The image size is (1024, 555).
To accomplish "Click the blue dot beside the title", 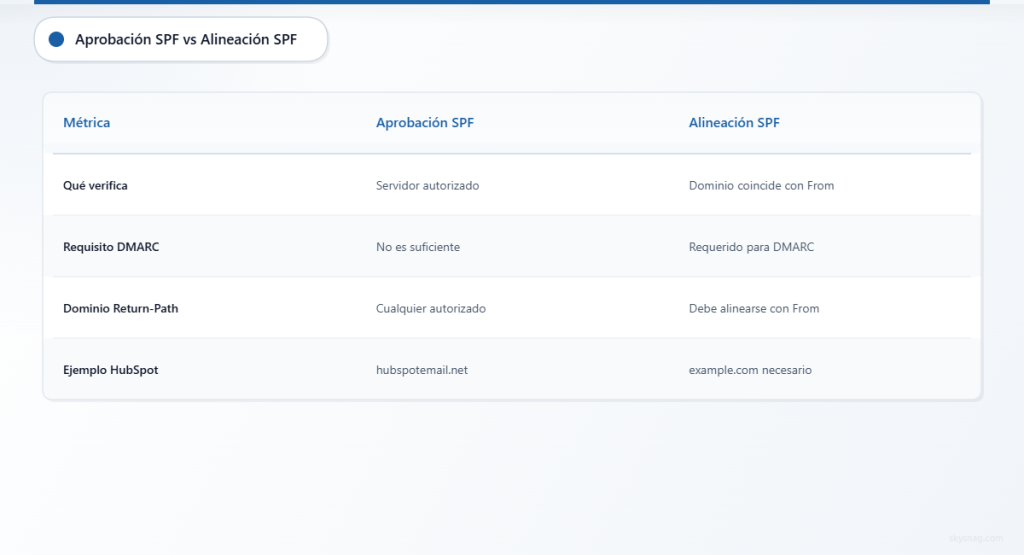I will tap(56, 39).
